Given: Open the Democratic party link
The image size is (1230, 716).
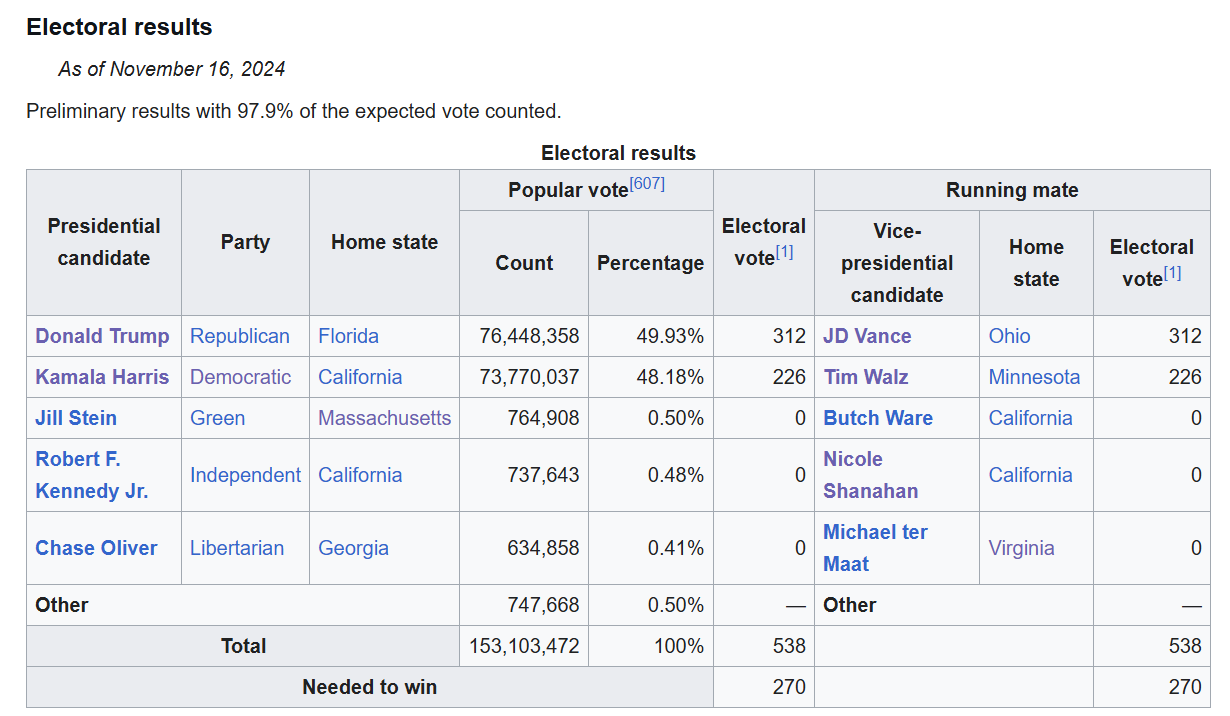Looking at the screenshot, I should point(241,377).
